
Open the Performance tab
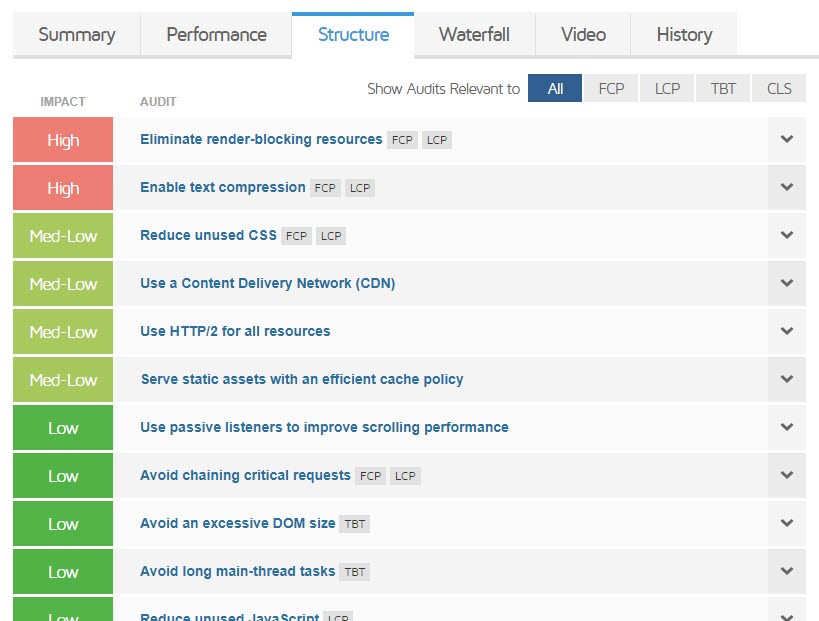pyautogui.click(x=216, y=35)
